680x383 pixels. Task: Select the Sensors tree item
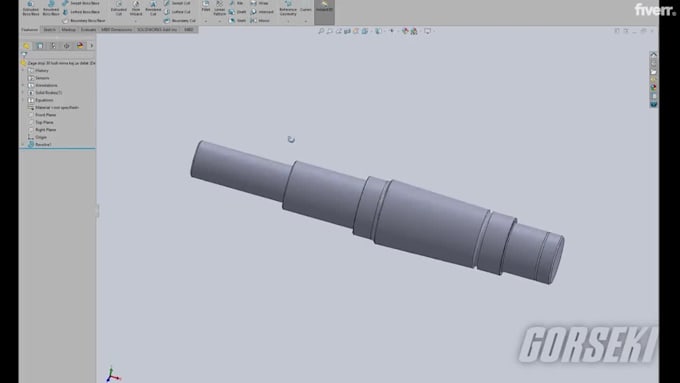42,78
